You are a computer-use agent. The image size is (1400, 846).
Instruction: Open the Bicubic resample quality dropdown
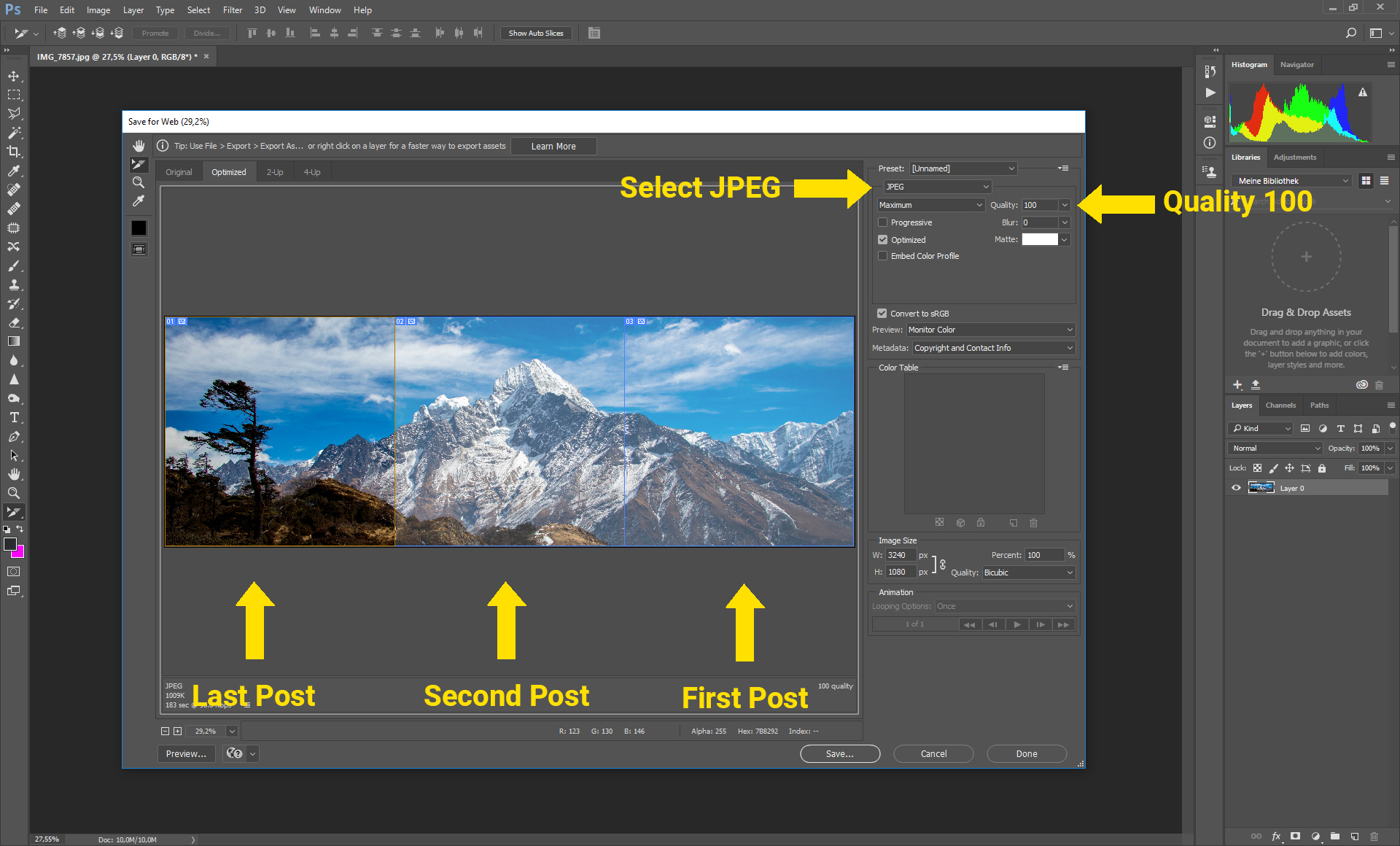[x=1028, y=573]
